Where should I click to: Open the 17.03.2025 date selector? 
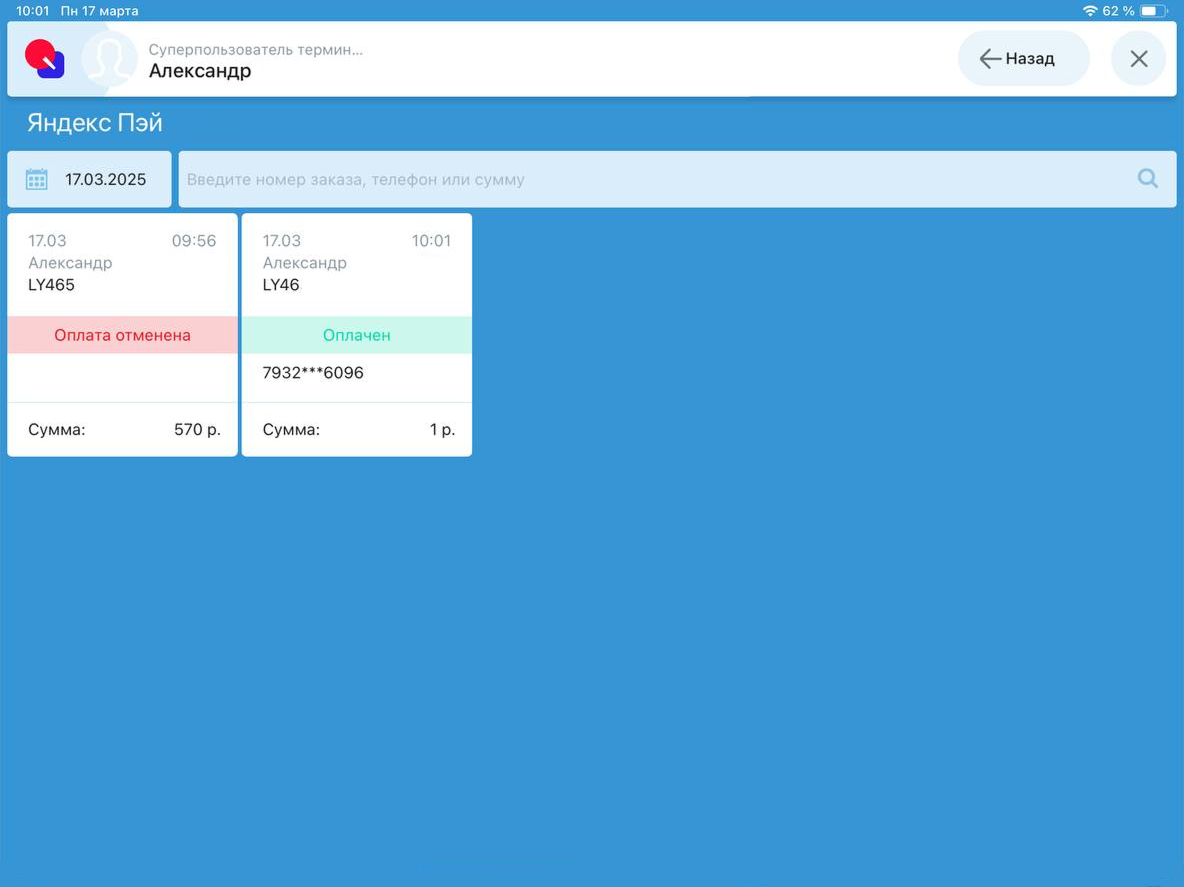tap(90, 179)
